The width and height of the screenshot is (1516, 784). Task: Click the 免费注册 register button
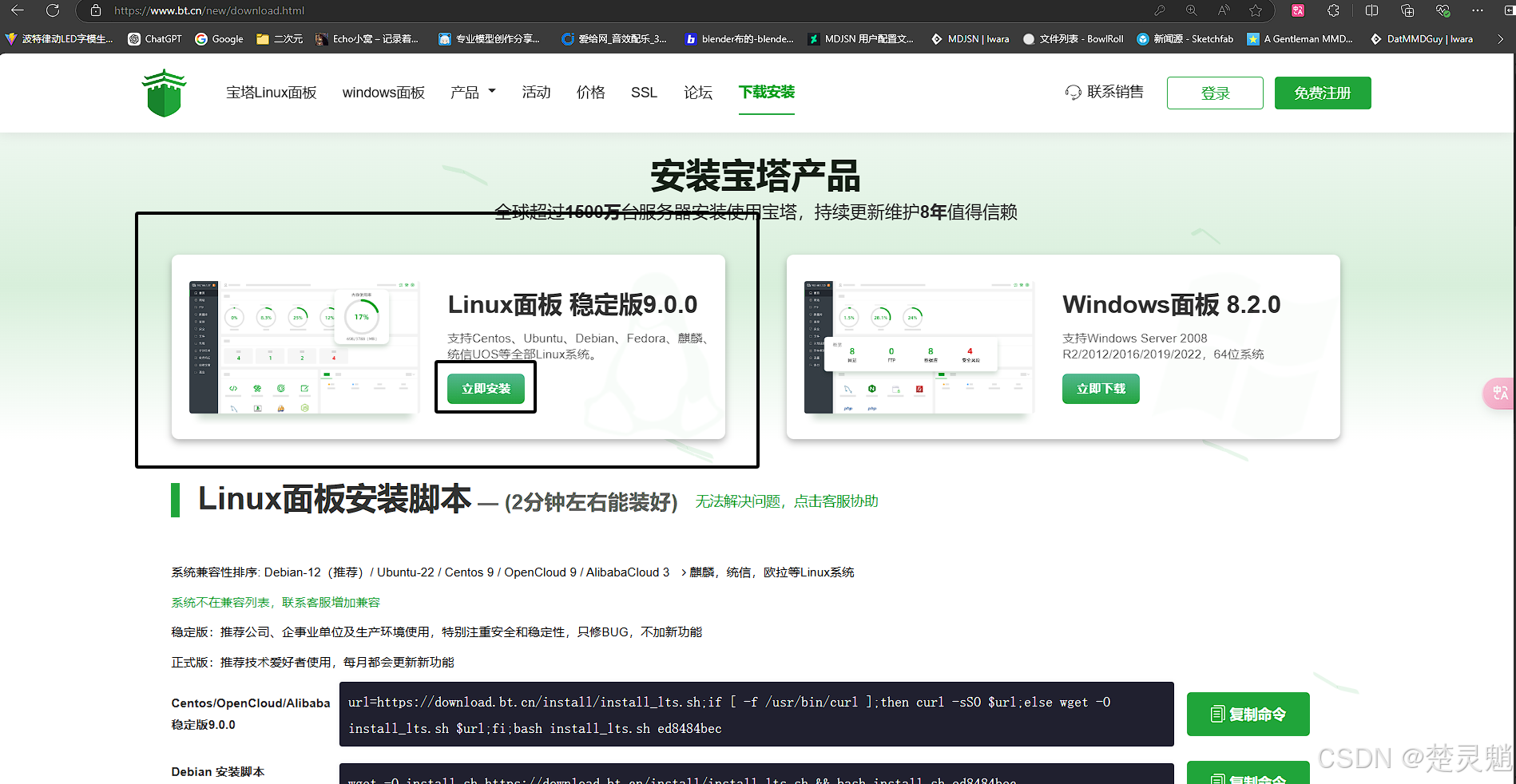[1323, 93]
